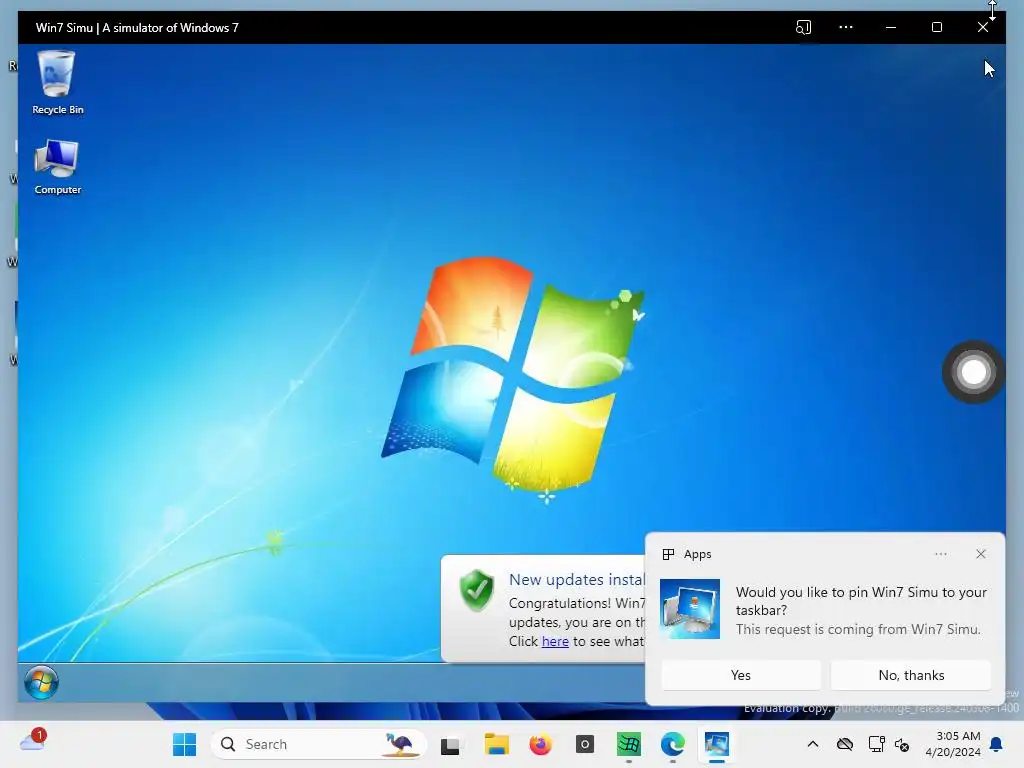1024x768 pixels.
Task: Follow the 'here' link in updates notification
Action: (555, 641)
